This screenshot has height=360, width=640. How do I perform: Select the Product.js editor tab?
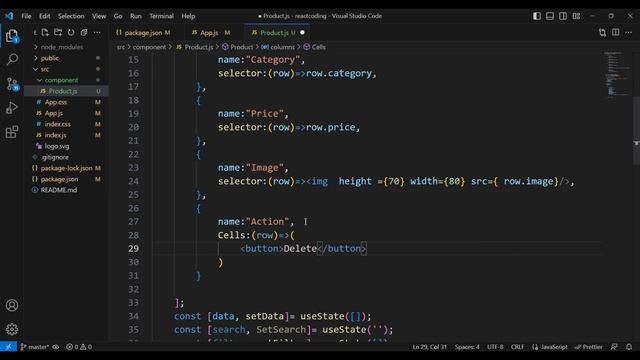coord(277,32)
